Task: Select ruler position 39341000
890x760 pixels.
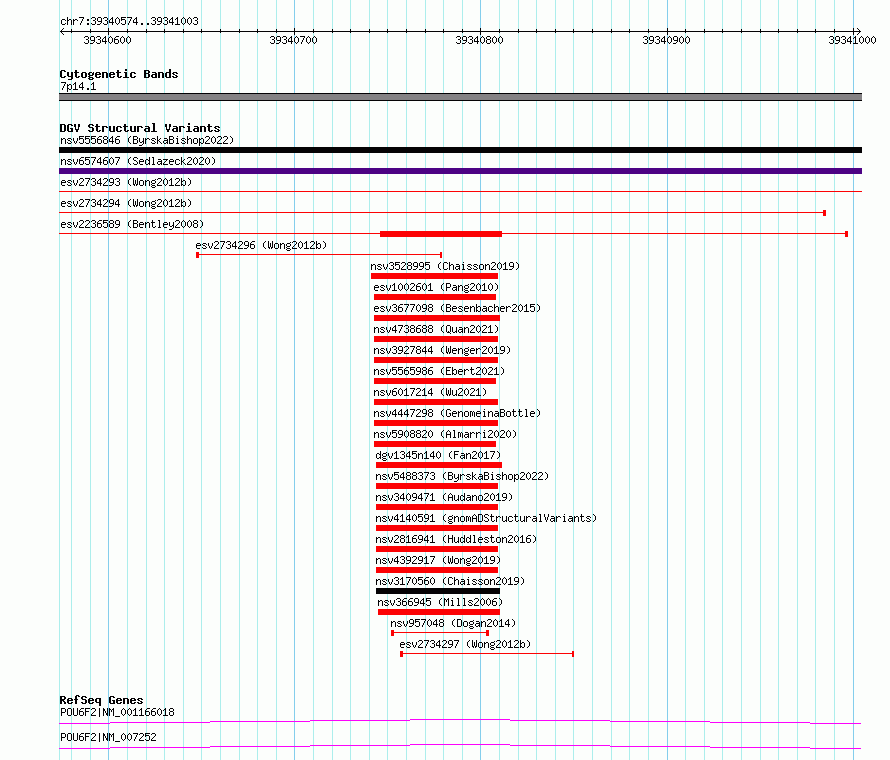Action: click(x=853, y=40)
